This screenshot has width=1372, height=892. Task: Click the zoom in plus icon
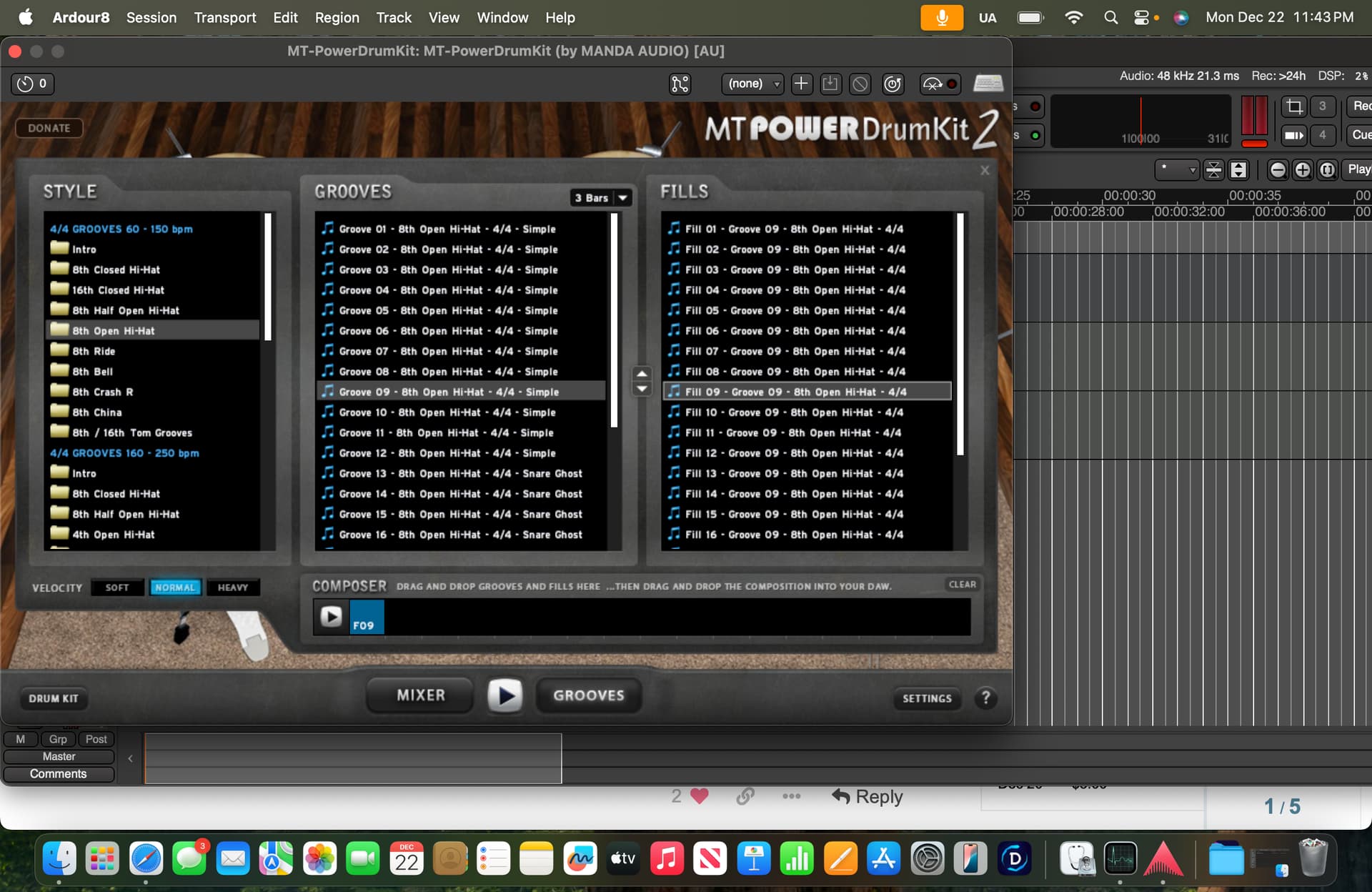coord(1303,169)
